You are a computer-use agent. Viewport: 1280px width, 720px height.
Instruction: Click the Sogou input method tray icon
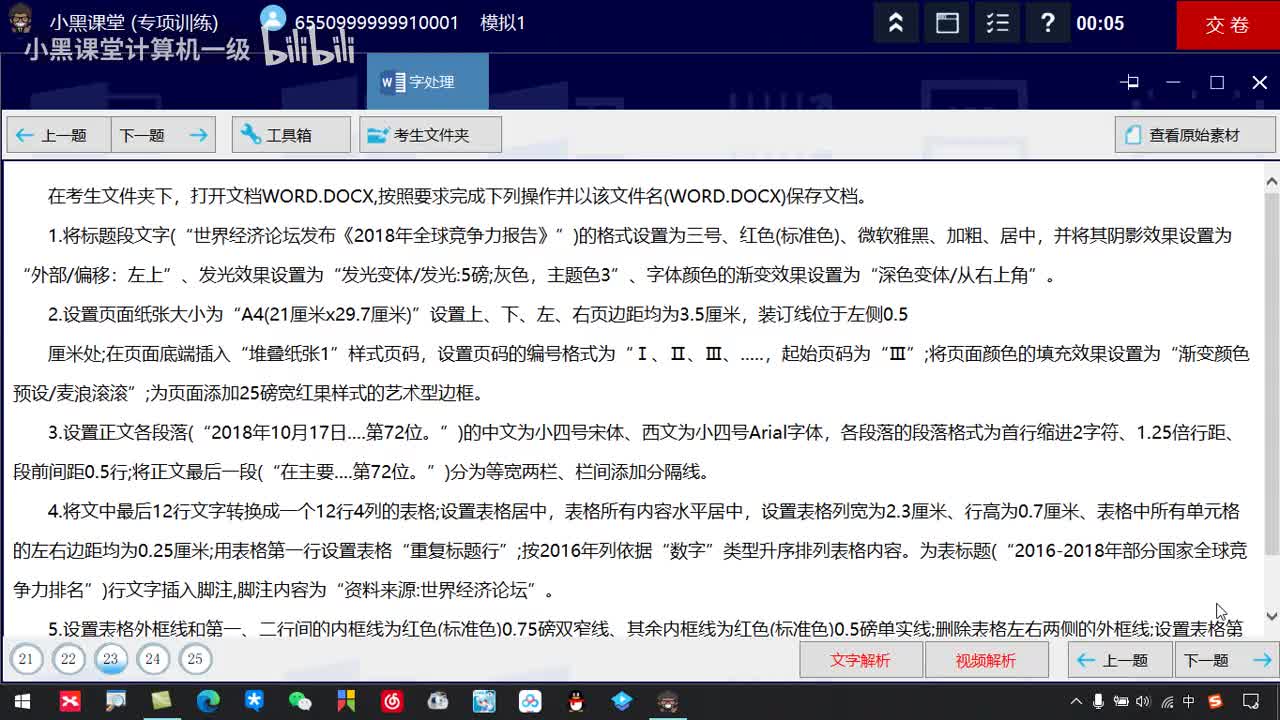pyautogui.click(x=1214, y=701)
